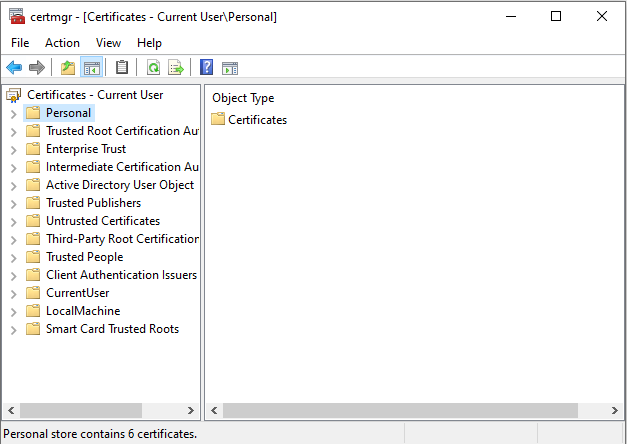Viewport: 627px width, 444px height.
Task: Go up one level folder icon
Action: click(x=68, y=68)
